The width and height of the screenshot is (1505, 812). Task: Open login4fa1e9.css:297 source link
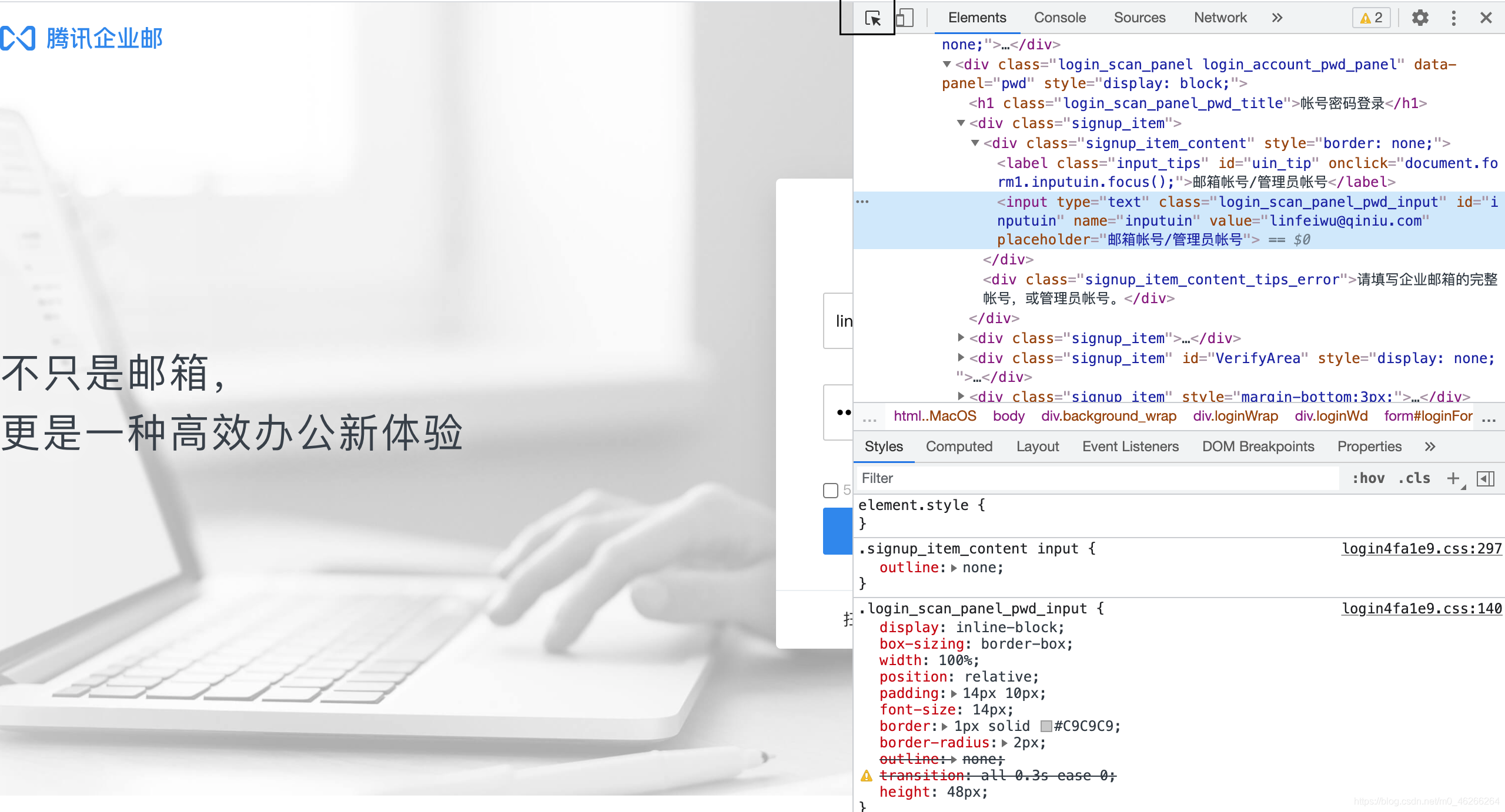(x=1421, y=548)
